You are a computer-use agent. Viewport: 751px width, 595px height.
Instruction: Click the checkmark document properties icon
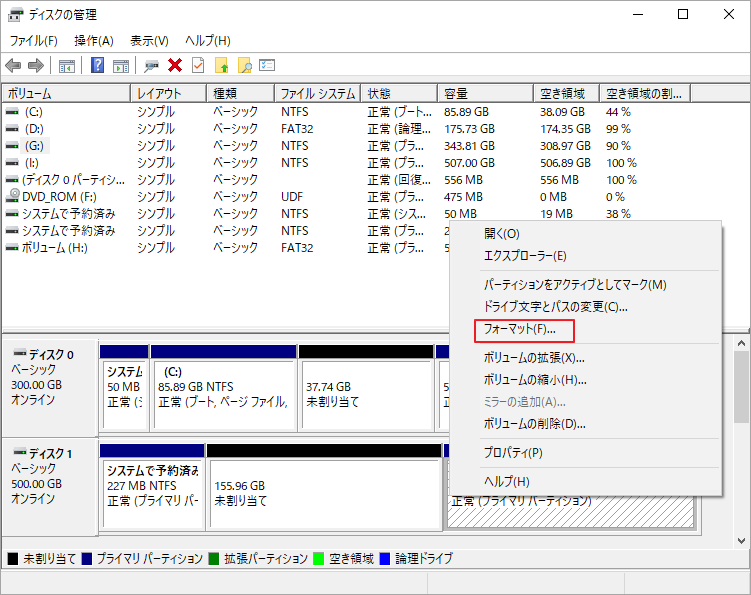point(198,65)
